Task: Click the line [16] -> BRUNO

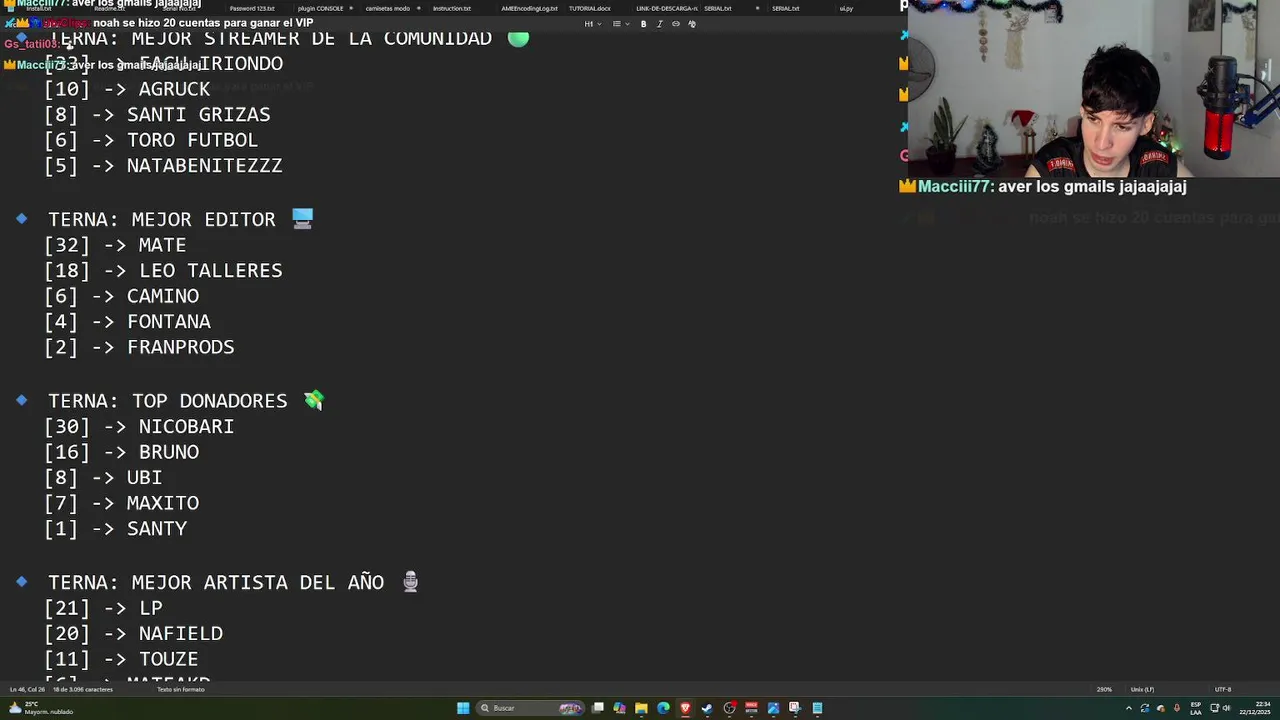Action: [121, 452]
